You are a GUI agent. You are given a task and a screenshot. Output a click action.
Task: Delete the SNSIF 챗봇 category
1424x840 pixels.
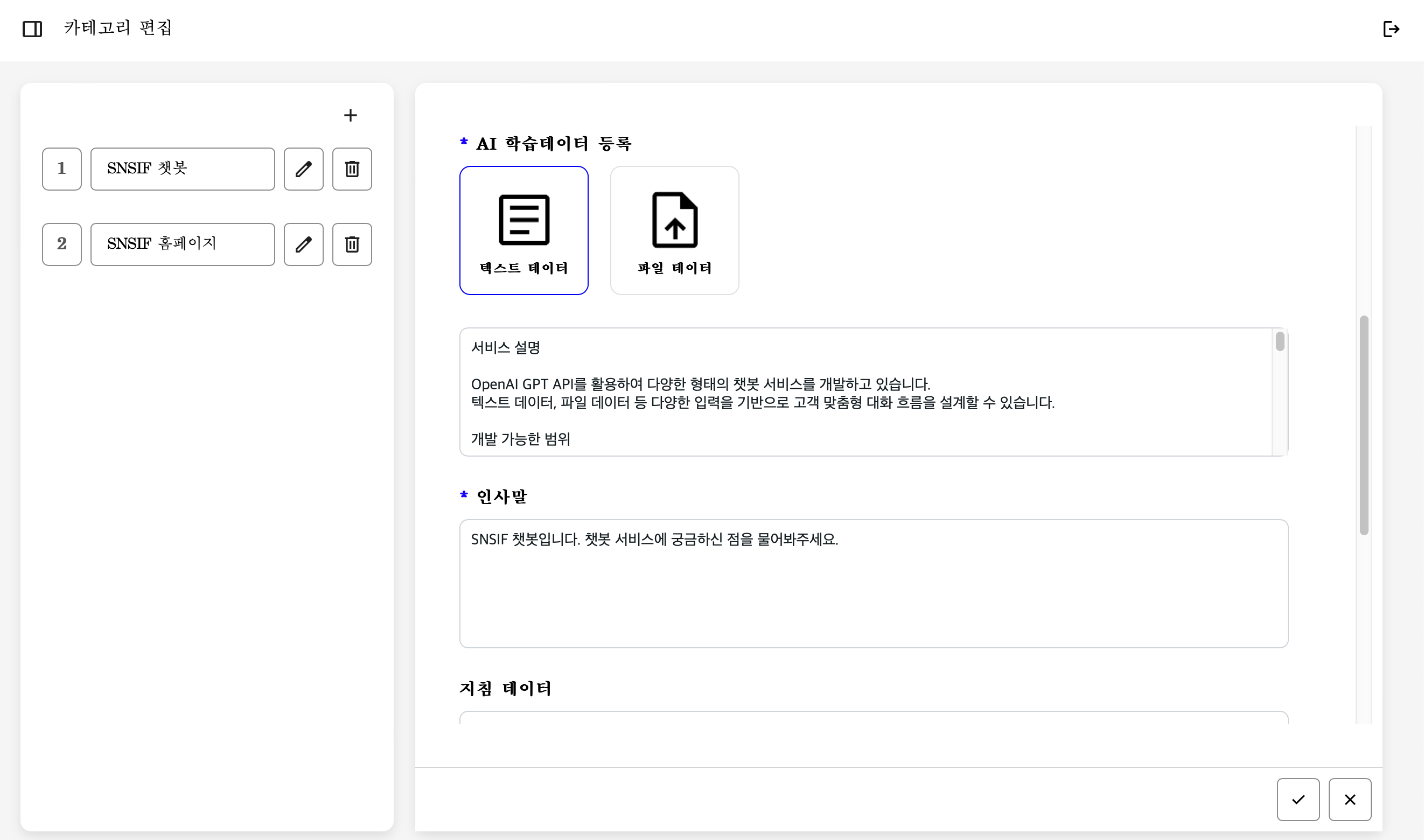click(352, 169)
